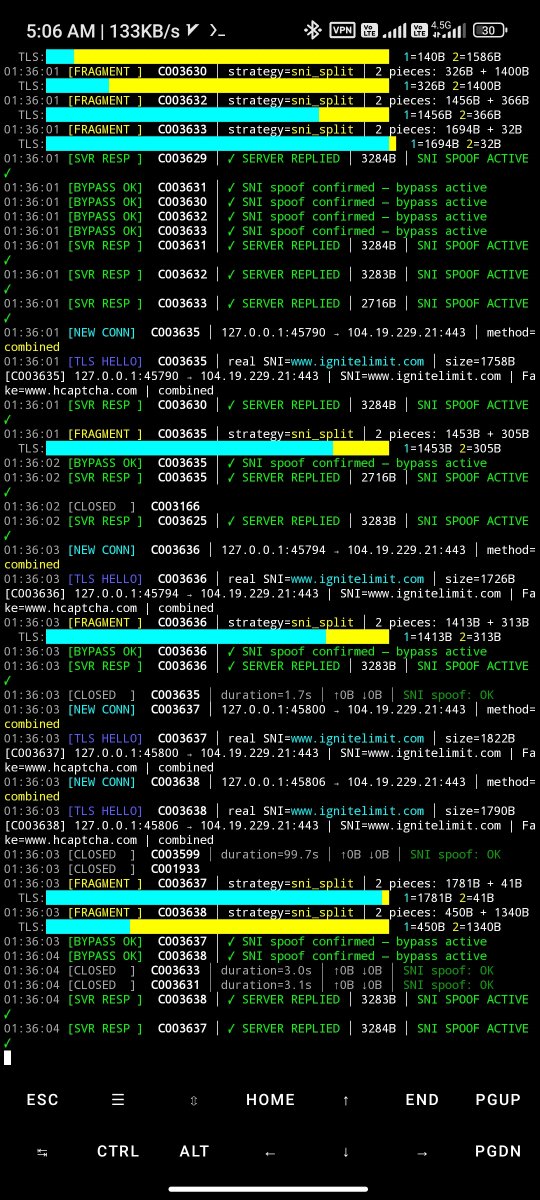This screenshot has width=540, height=1200.
Task: Select the SVR RESP line for C003625
Action: click(267, 521)
